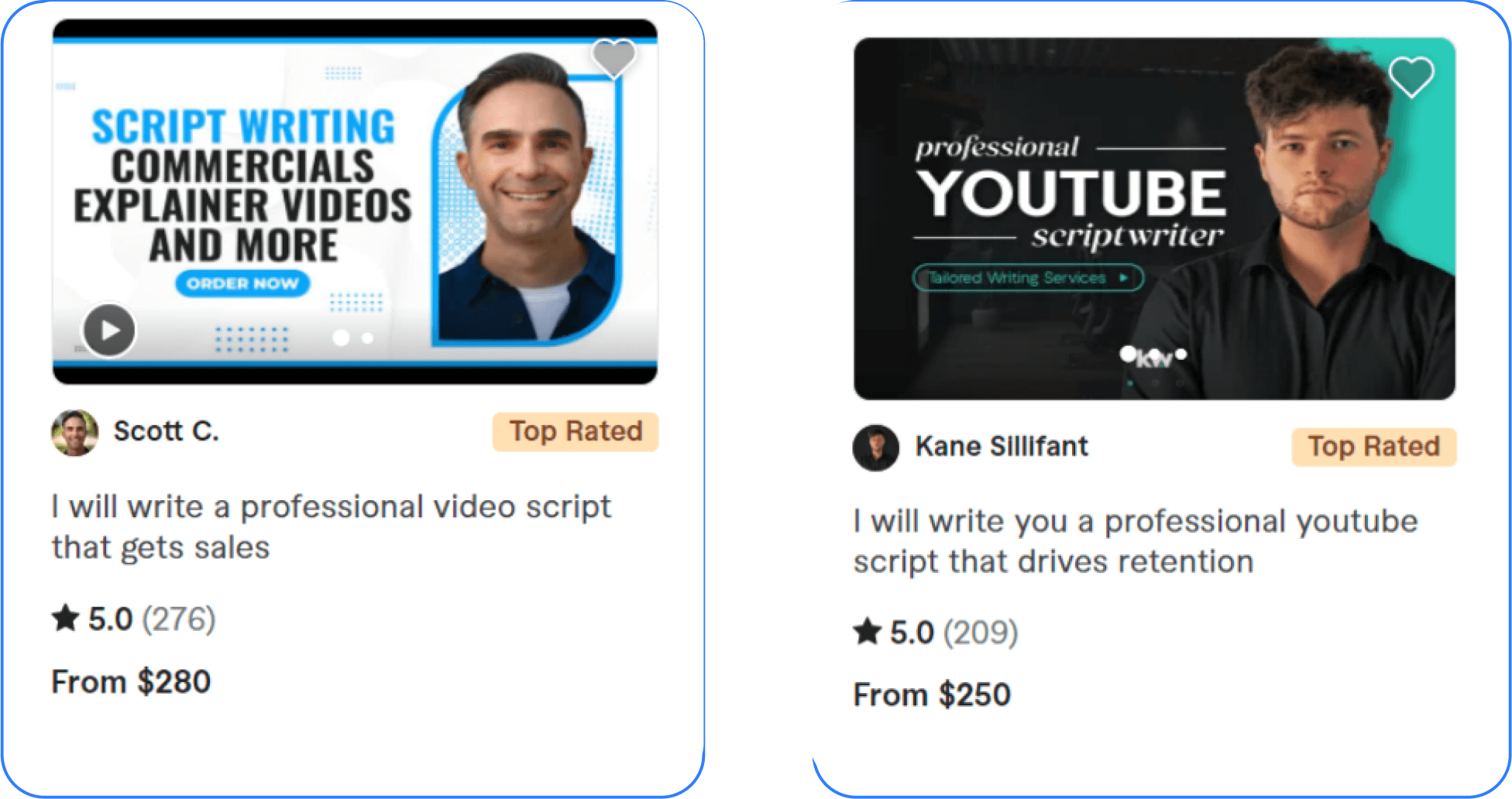1512x799 pixels.
Task: Select second carousel dot on Scott's thumbnail
Action: coord(368,338)
